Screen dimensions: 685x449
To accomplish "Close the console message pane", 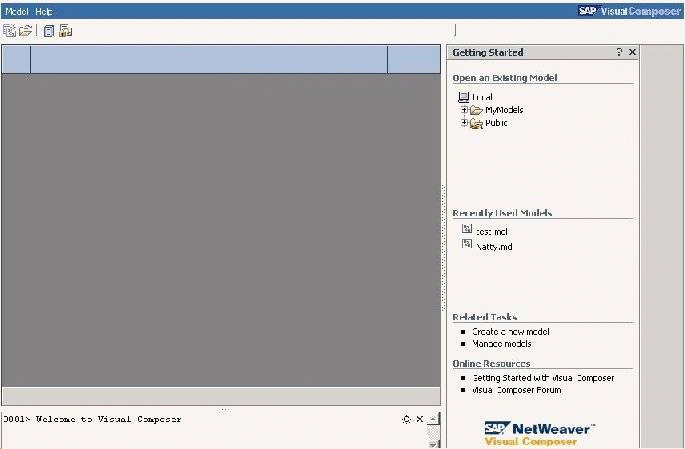I will point(419,420).
